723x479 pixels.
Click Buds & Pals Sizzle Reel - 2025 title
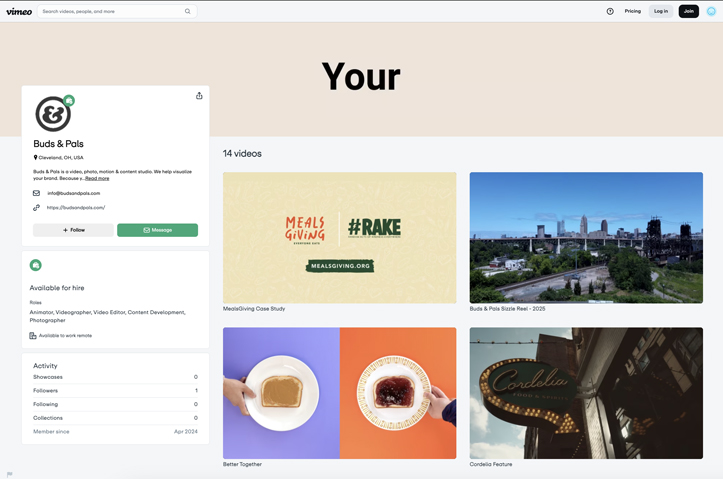[x=507, y=309]
